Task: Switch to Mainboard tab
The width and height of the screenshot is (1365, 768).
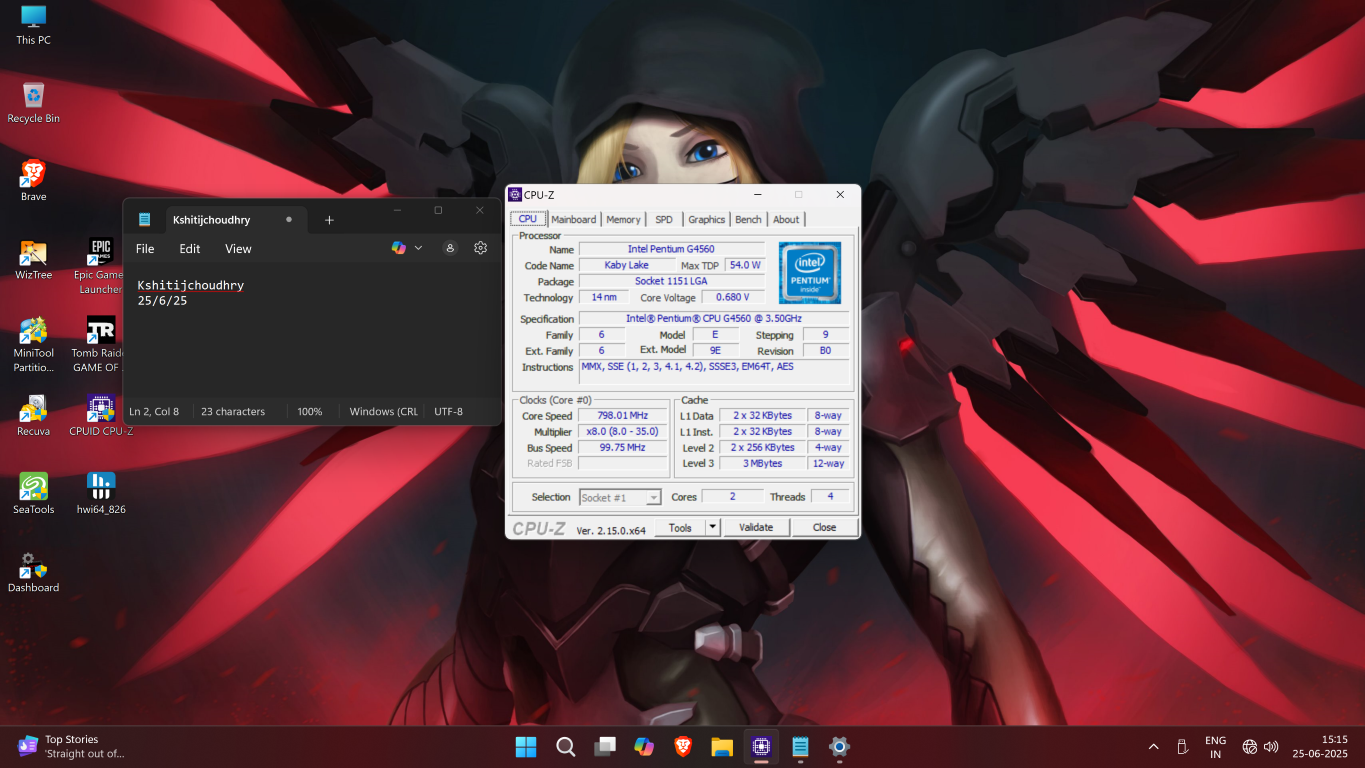Action: (574, 219)
